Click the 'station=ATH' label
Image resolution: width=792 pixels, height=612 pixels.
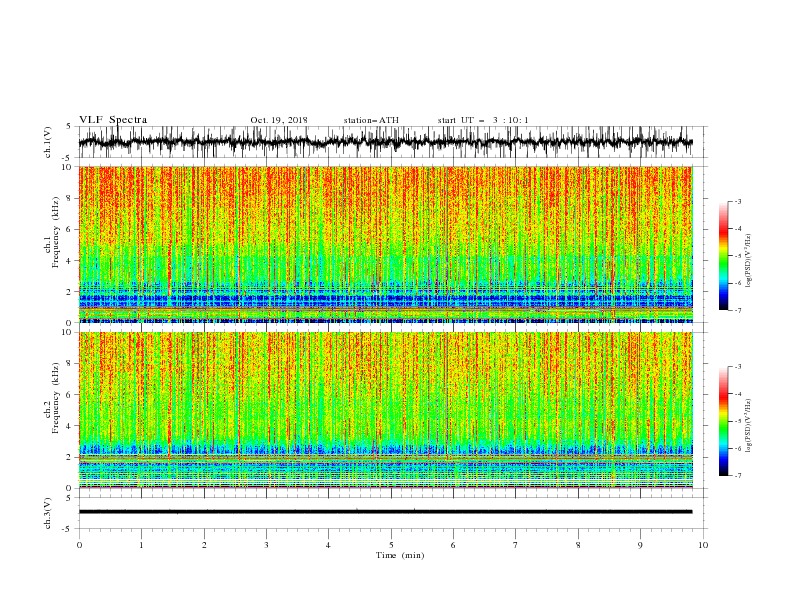pos(371,120)
